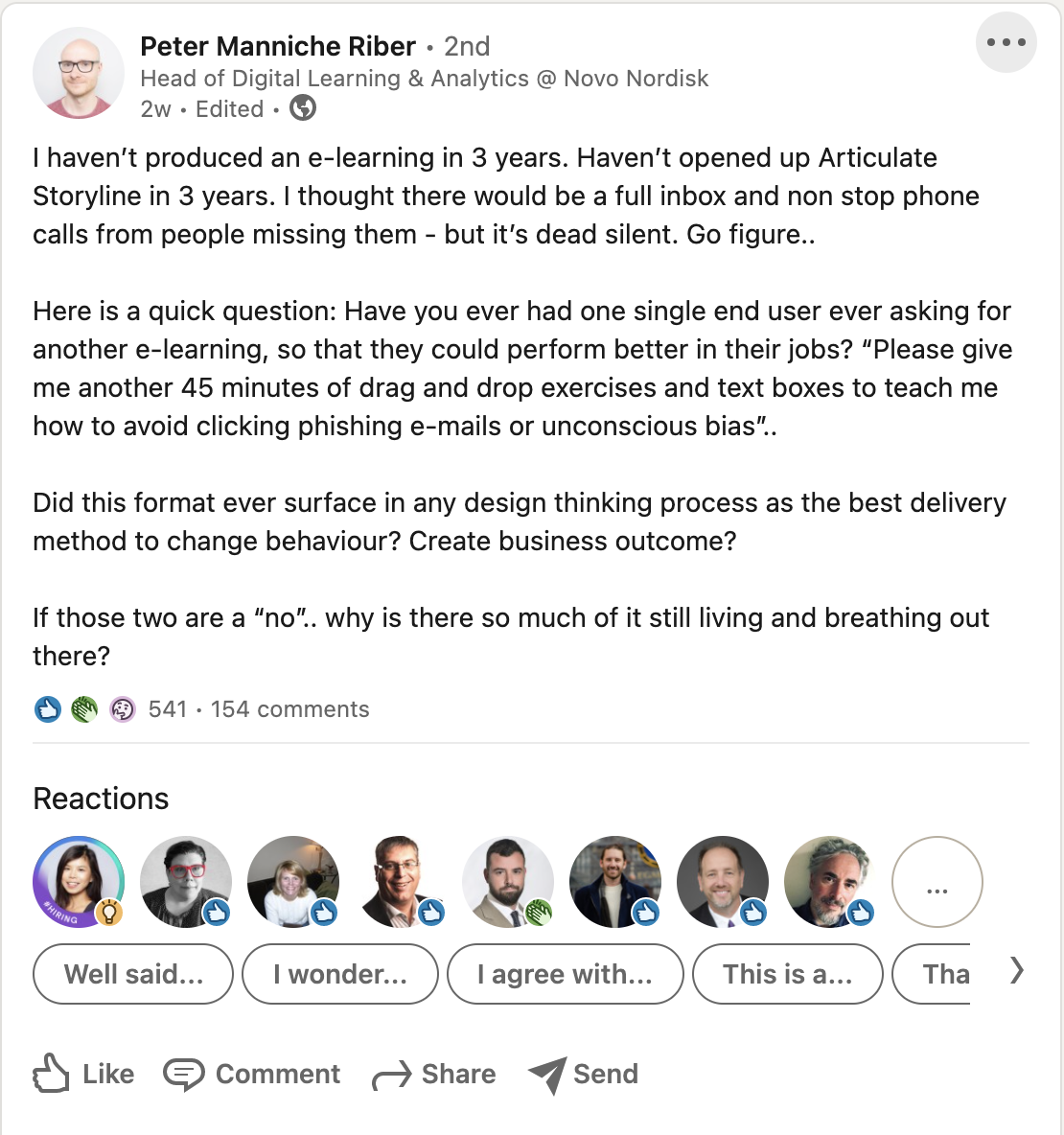
Task: Click the Comment speech bubble icon
Action: tap(185, 1074)
